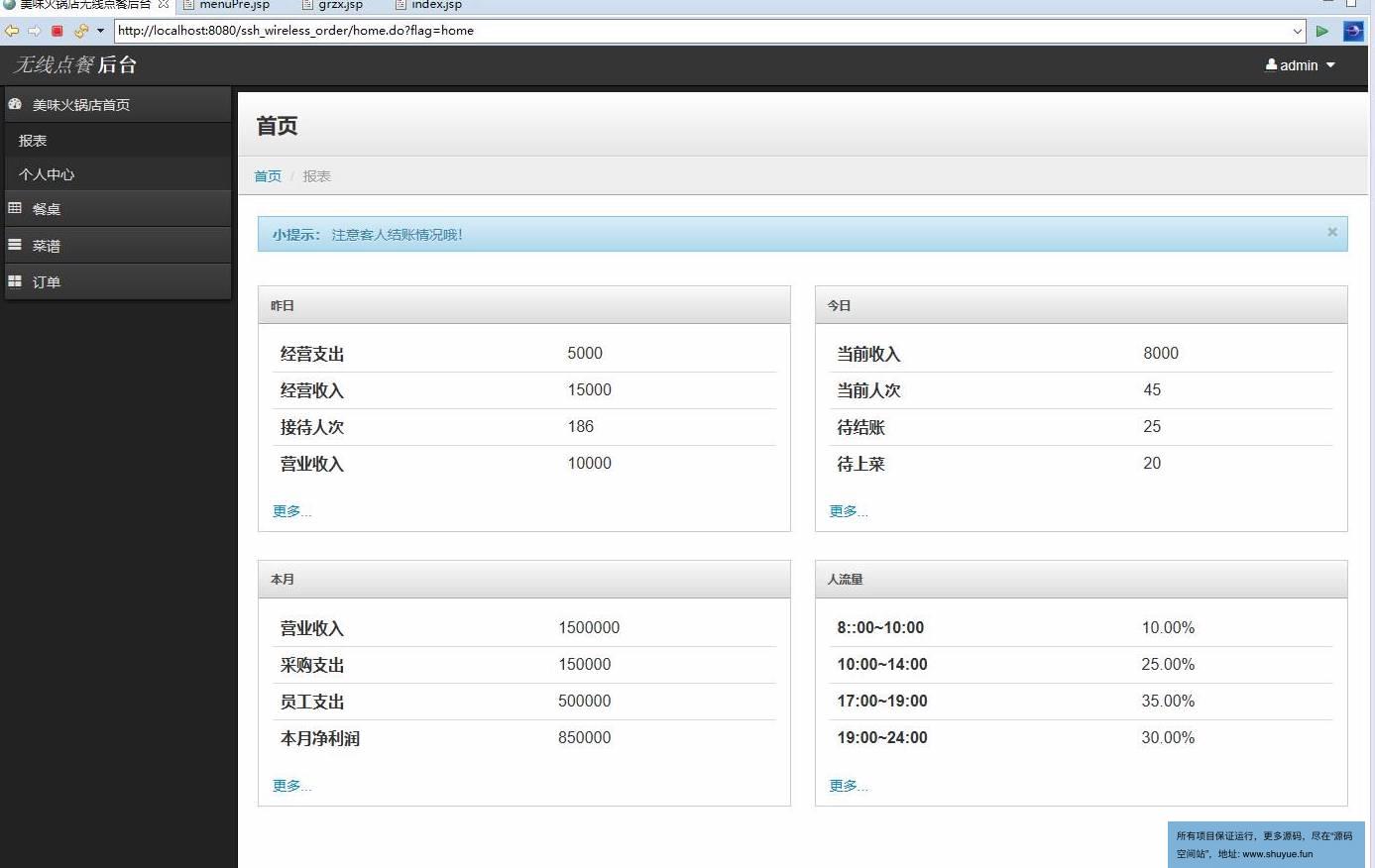Click the 经营收入 row label
Image resolution: width=1375 pixels, height=868 pixels.
pyautogui.click(x=312, y=390)
